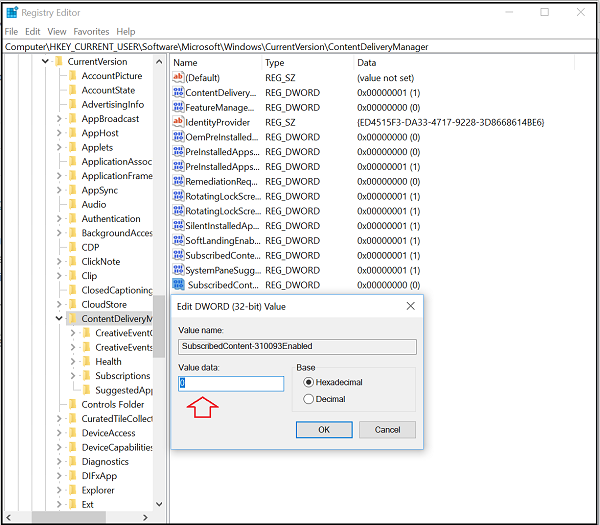Screen dimensions: 600x525
Task: Open the File menu
Action: (11, 31)
